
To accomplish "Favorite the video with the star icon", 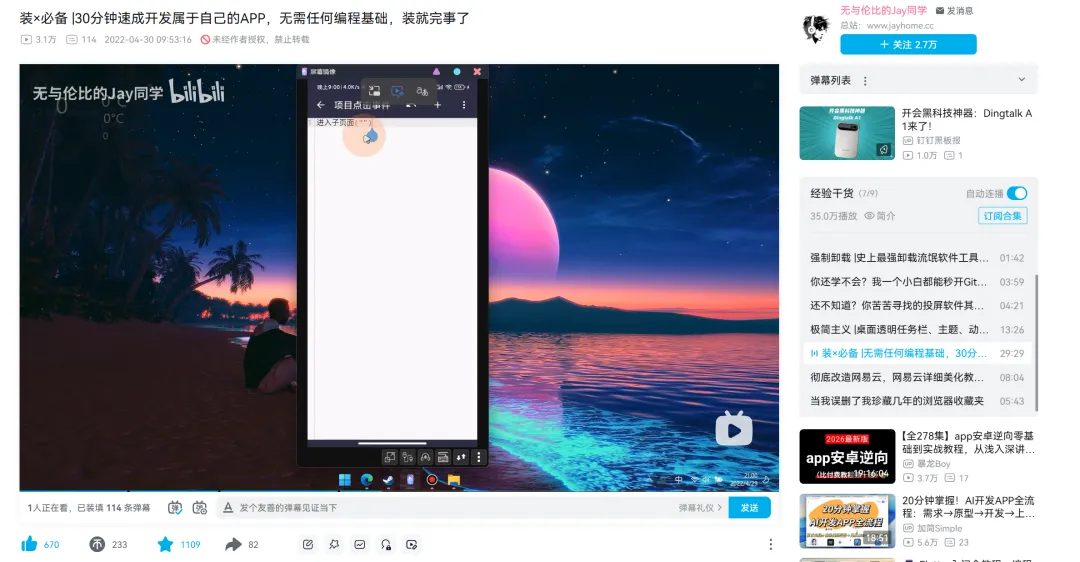I will tap(165, 544).
